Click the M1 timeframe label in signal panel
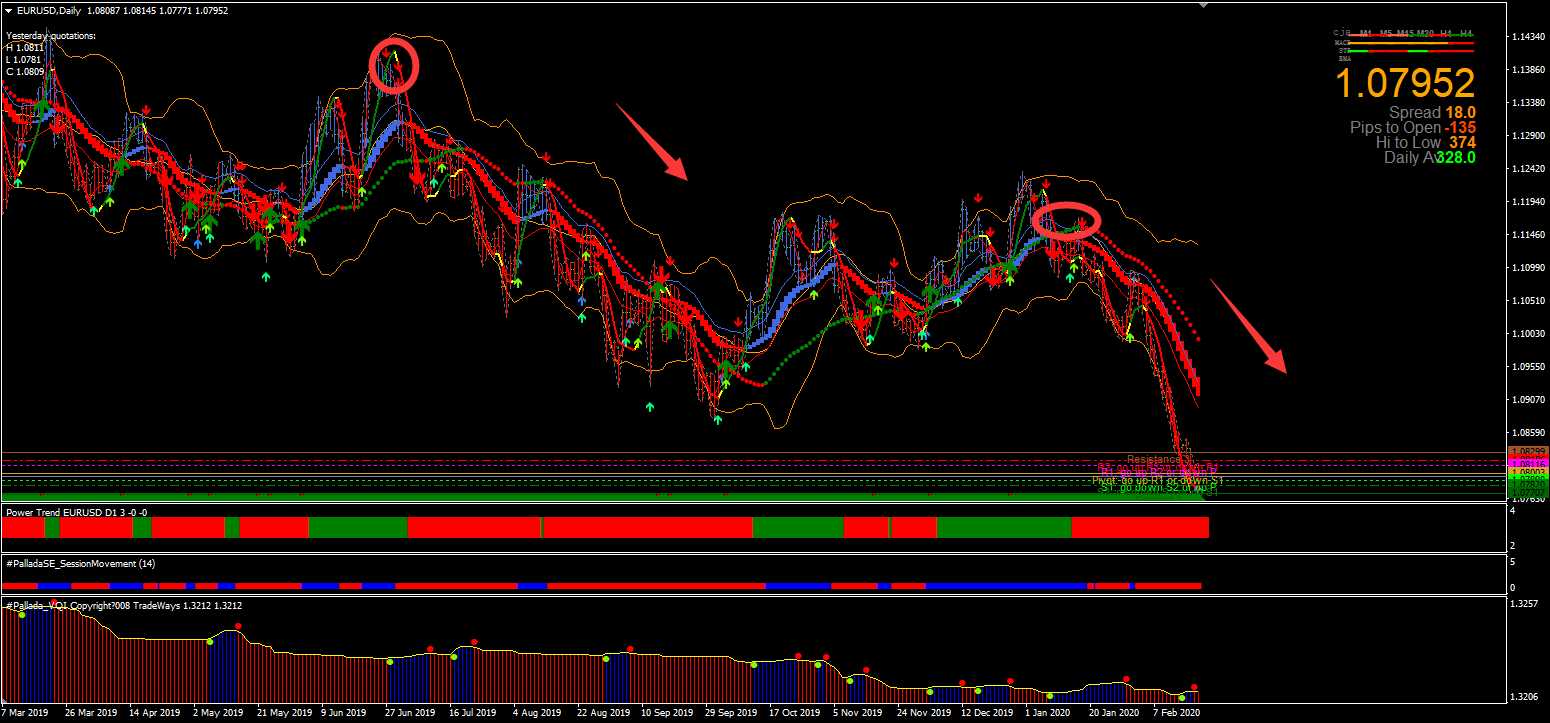Viewport: 1550px width, 723px height. pos(1366,33)
